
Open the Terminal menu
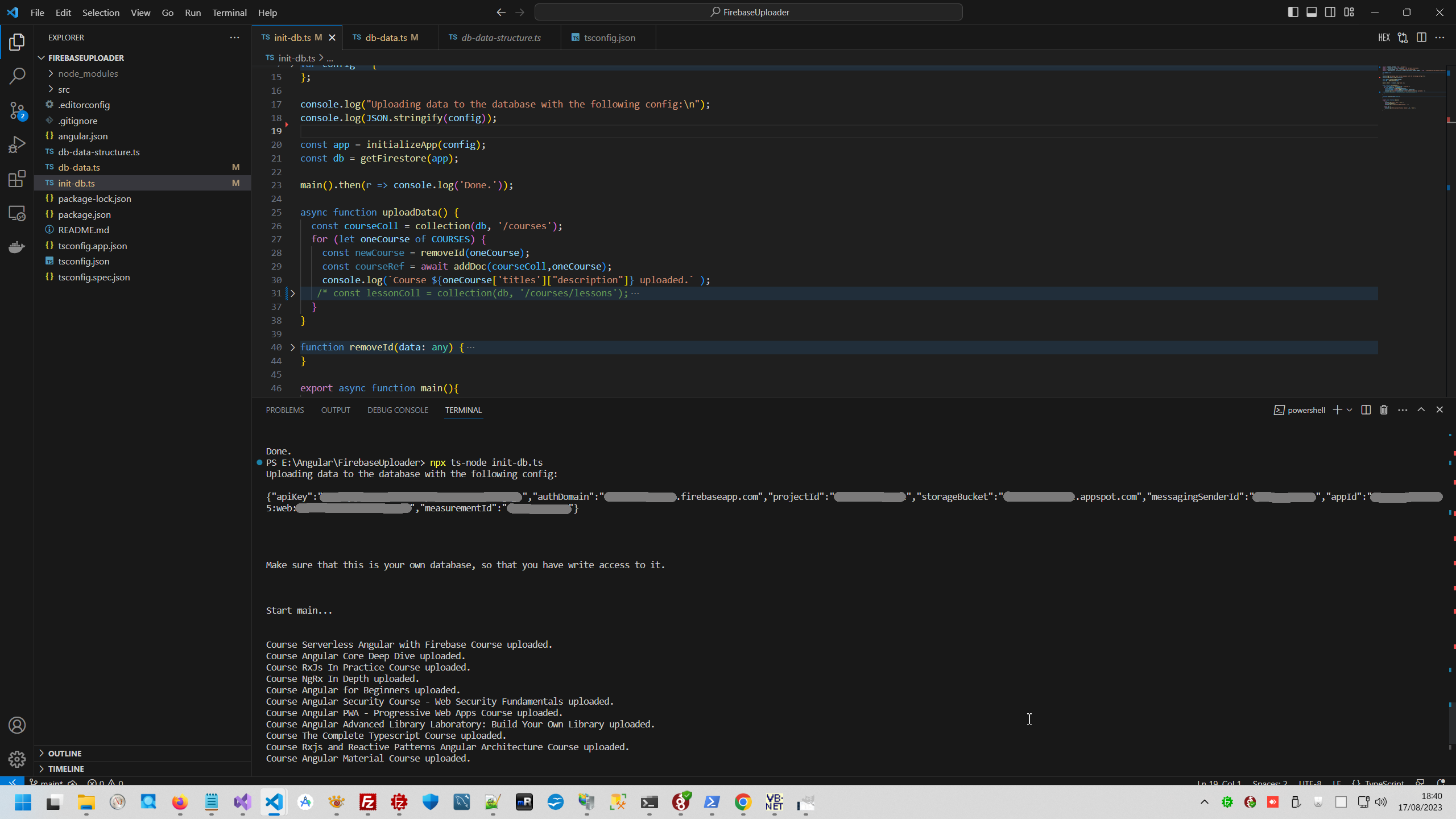(229, 13)
